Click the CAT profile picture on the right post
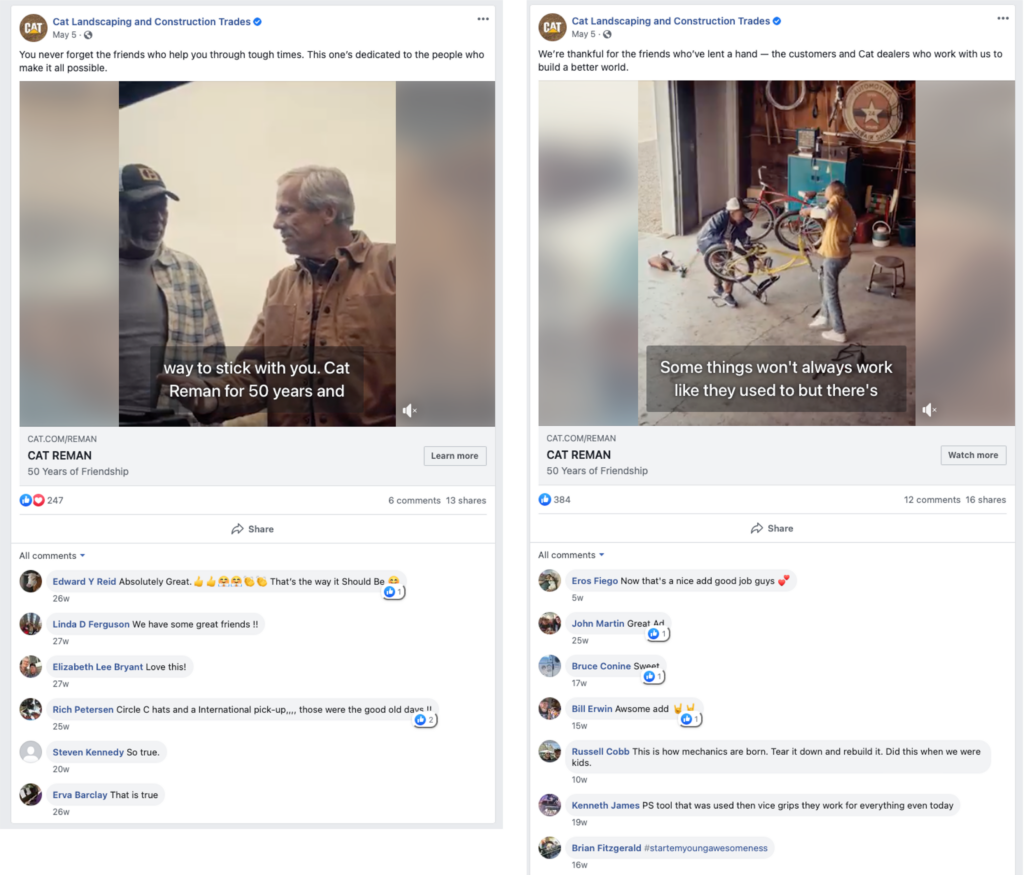This screenshot has height=875, width=1024. click(552, 27)
